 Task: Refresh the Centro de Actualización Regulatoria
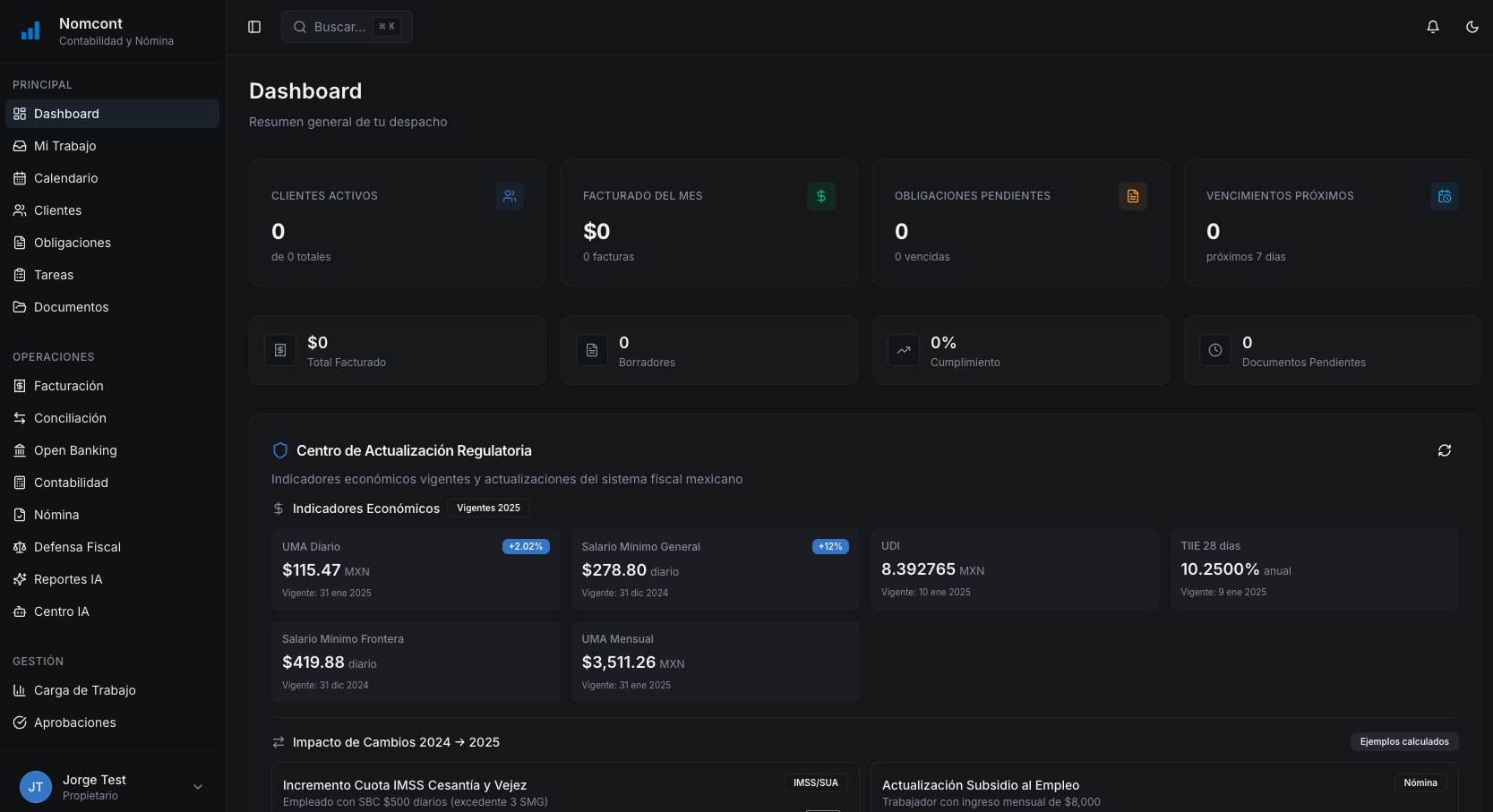point(1444,450)
